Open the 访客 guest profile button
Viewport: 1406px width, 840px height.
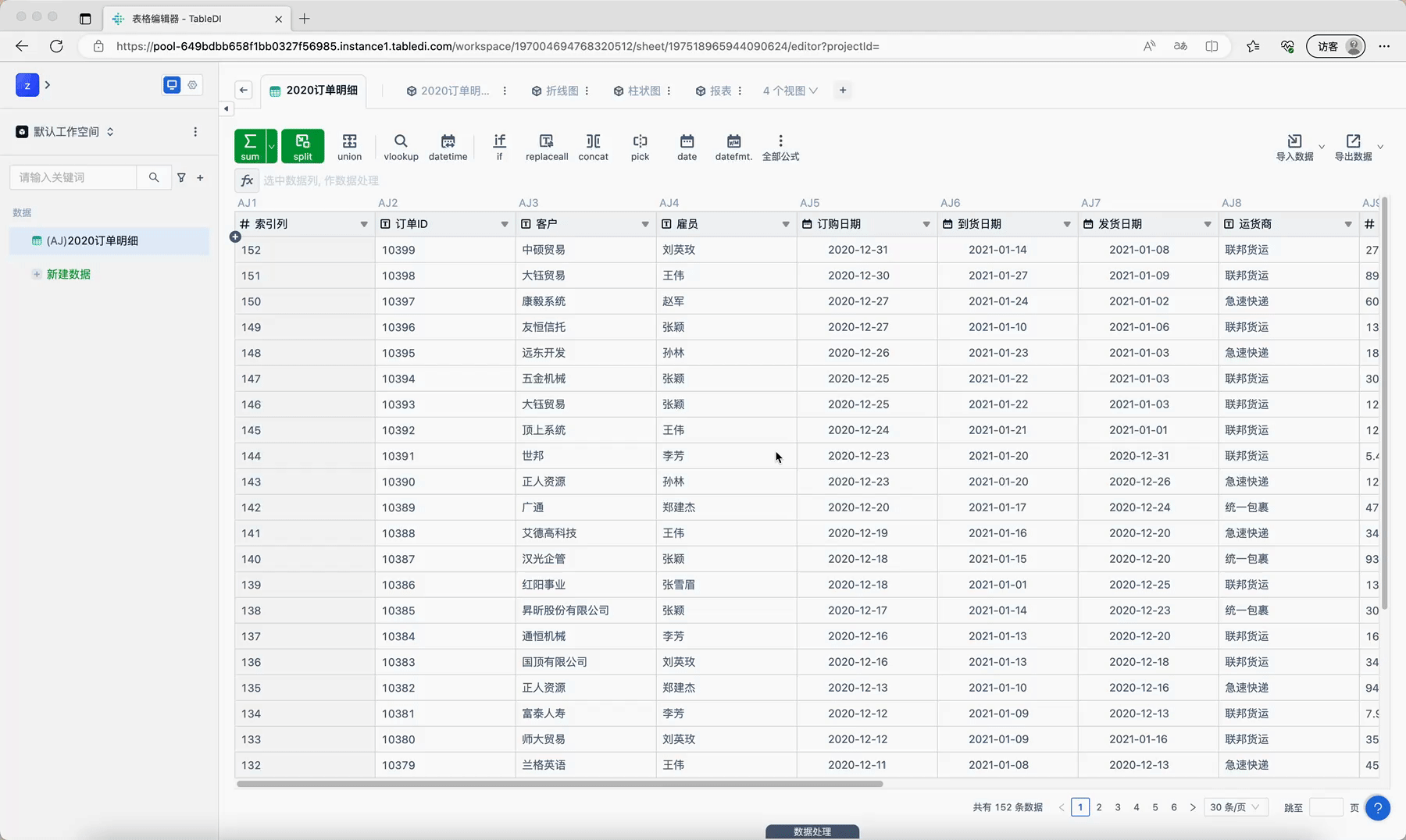pyautogui.click(x=1336, y=46)
